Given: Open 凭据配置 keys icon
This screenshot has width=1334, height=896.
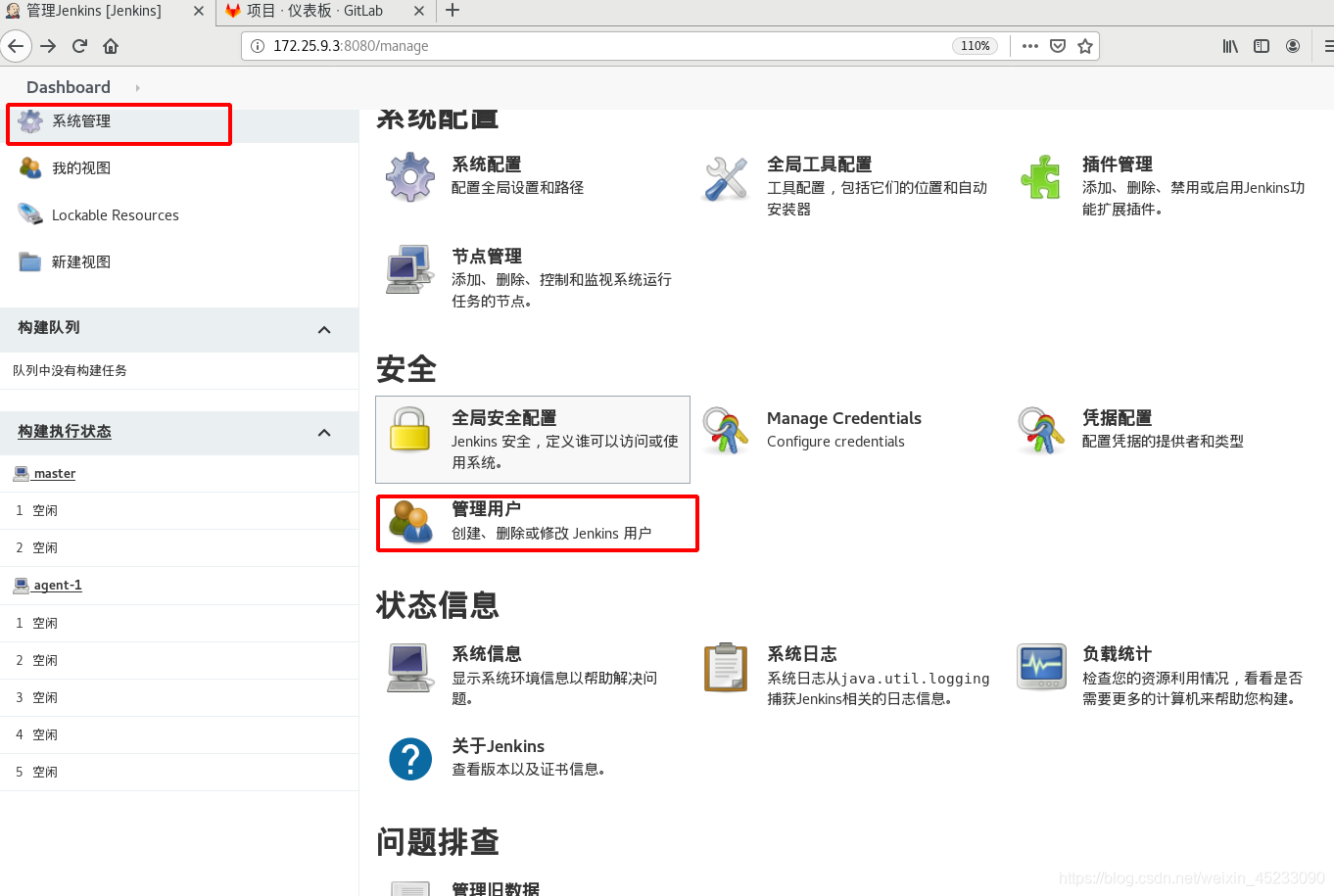Looking at the screenshot, I should pyautogui.click(x=1040, y=431).
